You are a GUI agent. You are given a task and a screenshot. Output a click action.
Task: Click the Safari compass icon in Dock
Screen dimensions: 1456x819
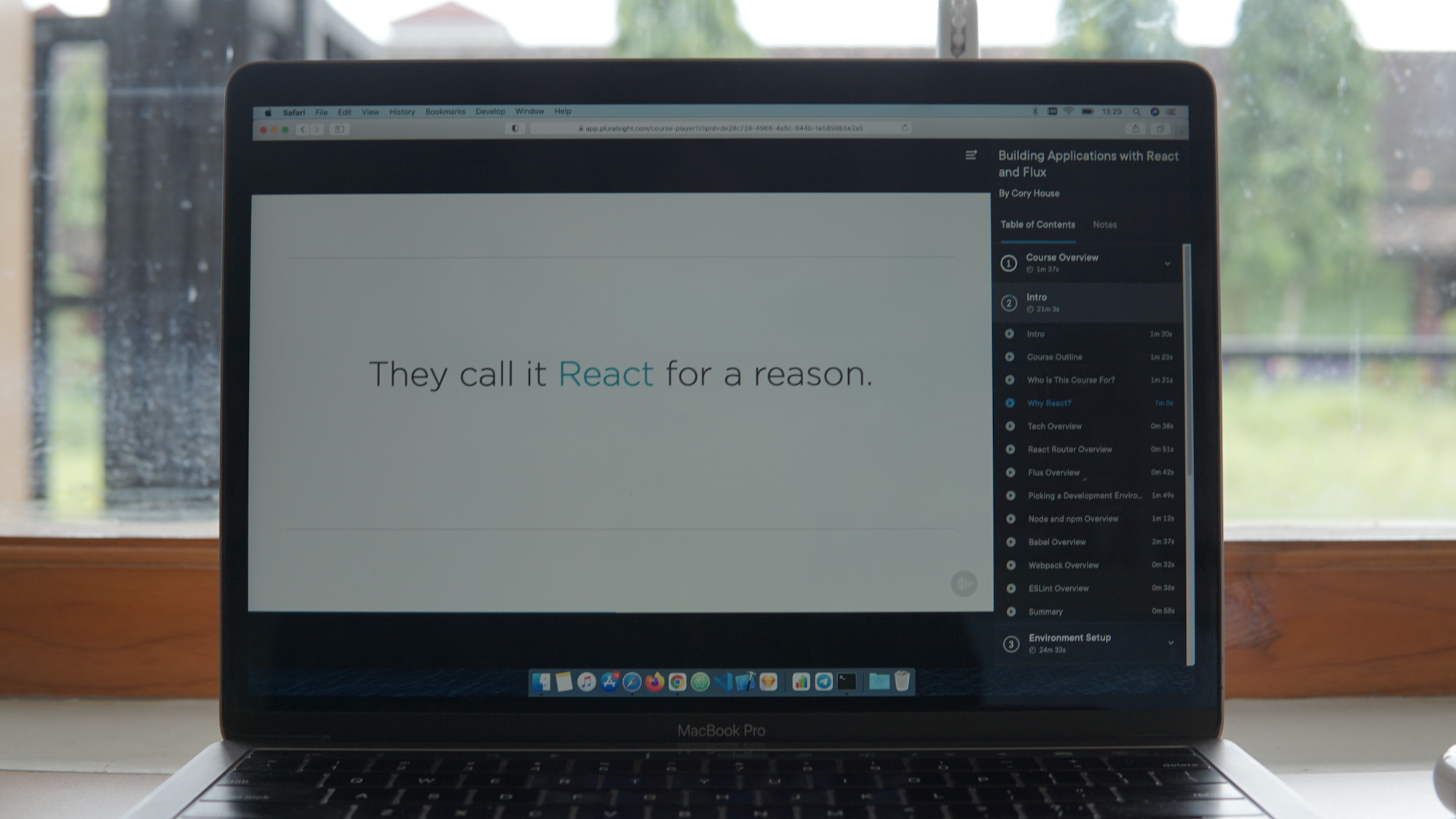[632, 681]
